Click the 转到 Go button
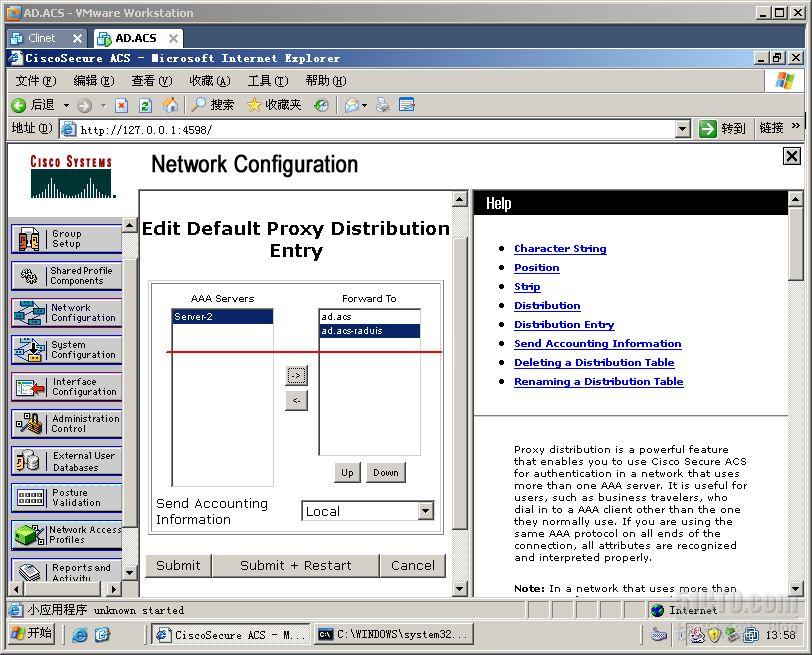Viewport: 812px width, 655px height. point(722,128)
